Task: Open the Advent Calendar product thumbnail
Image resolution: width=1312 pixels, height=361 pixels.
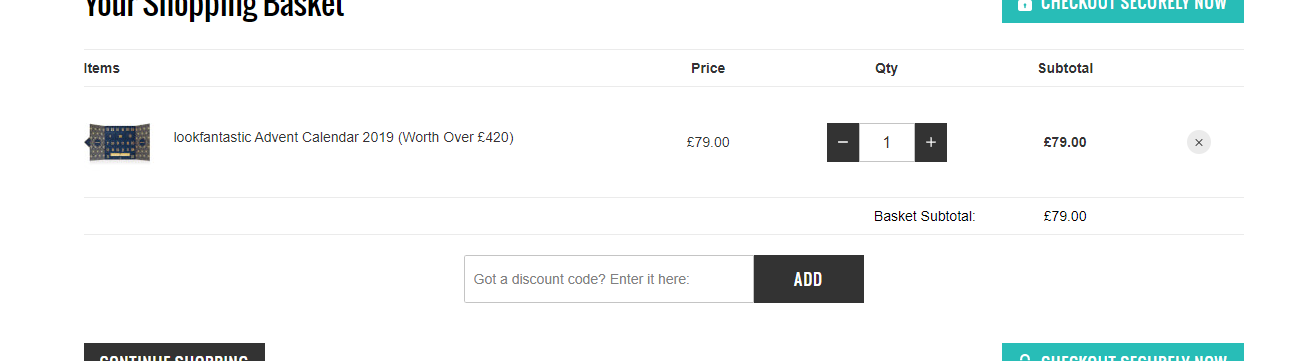Action: click(119, 142)
